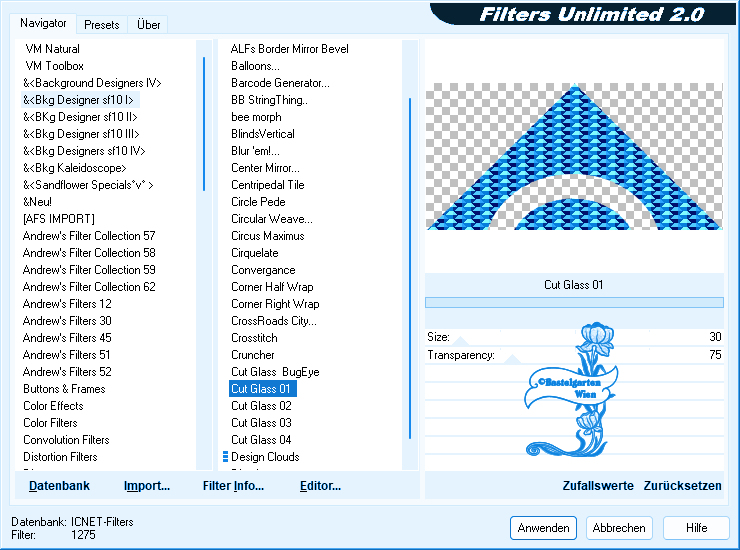Select VM Natural category
Screen dimensions: 740x550
(x=52, y=49)
